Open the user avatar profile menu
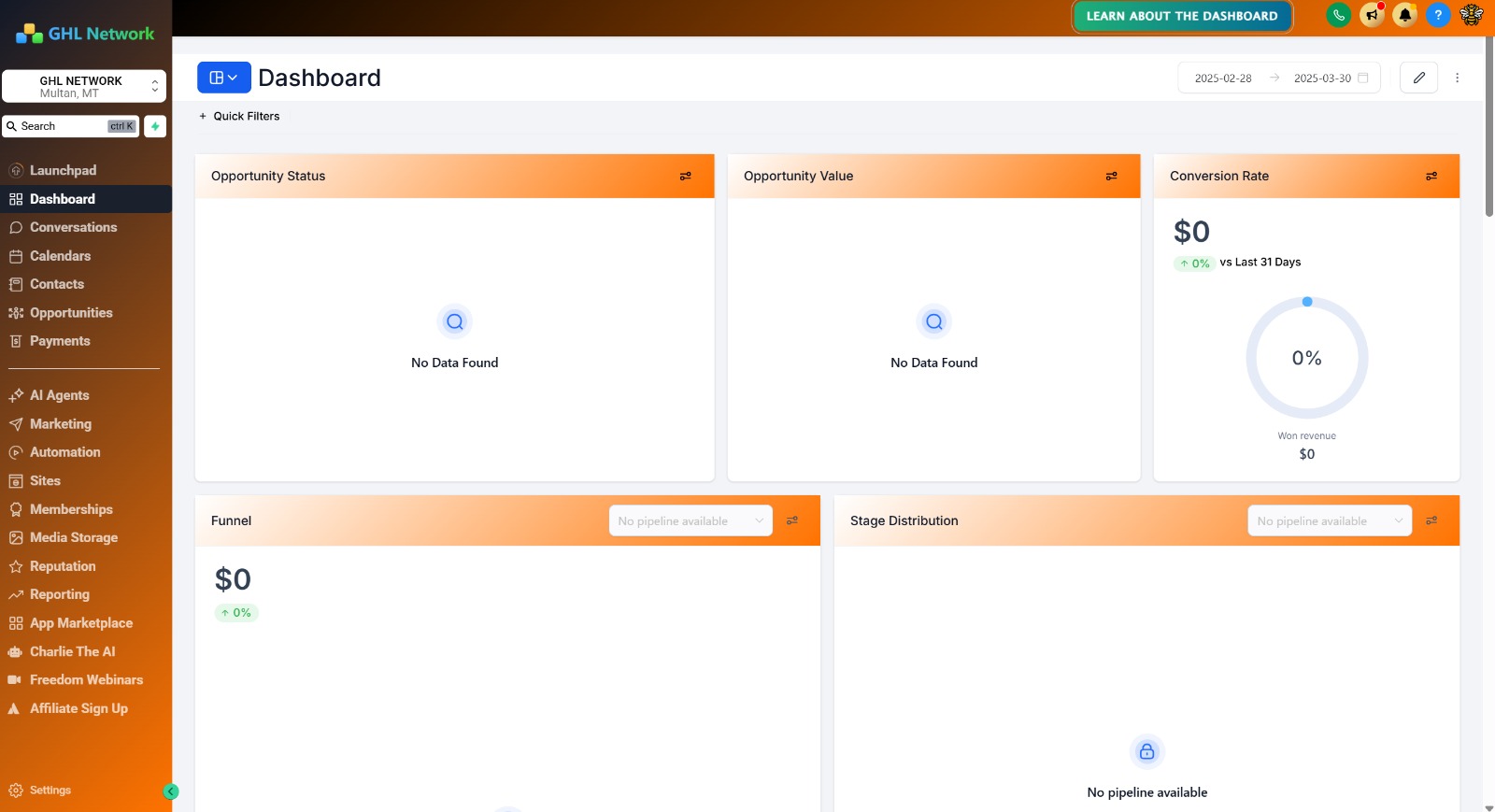Image resolution: width=1495 pixels, height=812 pixels. (x=1472, y=15)
